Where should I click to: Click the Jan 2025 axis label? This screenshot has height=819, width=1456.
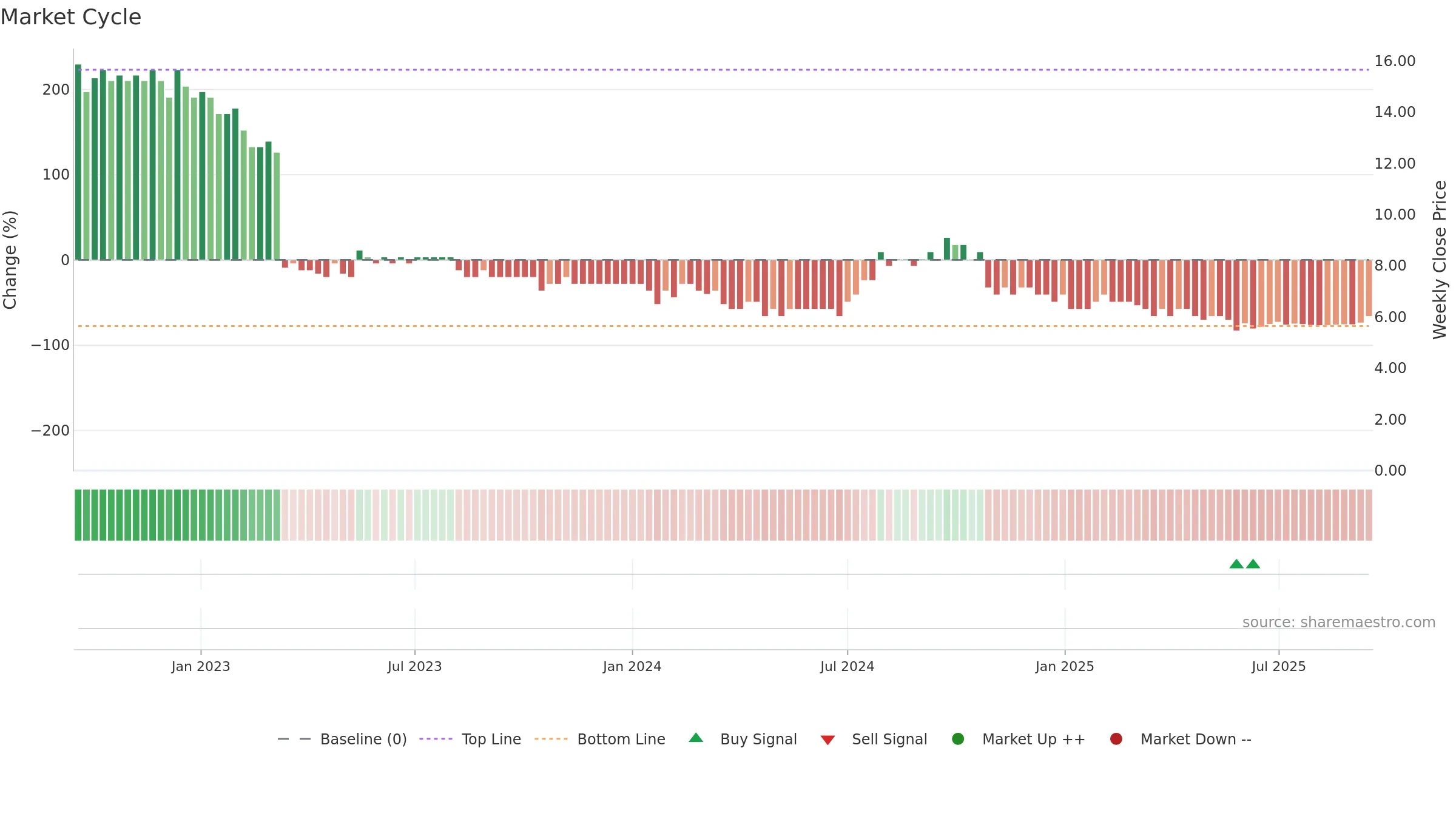pyautogui.click(x=1065, y=667)
